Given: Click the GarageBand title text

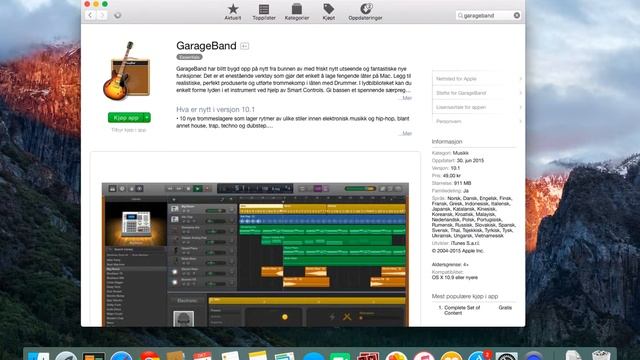Looking at the screenshot, I should click(206, 46).
